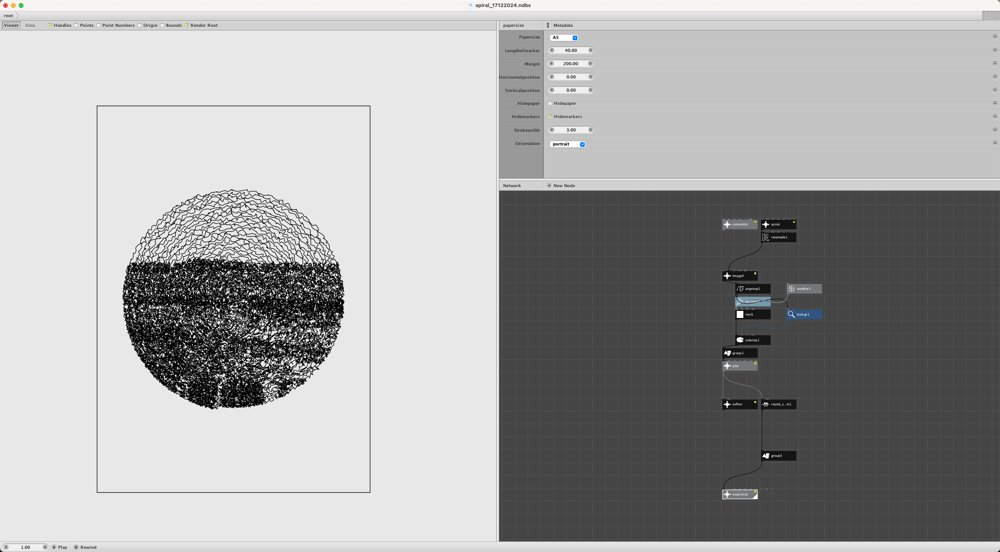This screenshot has width=1000, height=552.
Task: Click the Play button
Action: tap(59, 547)
